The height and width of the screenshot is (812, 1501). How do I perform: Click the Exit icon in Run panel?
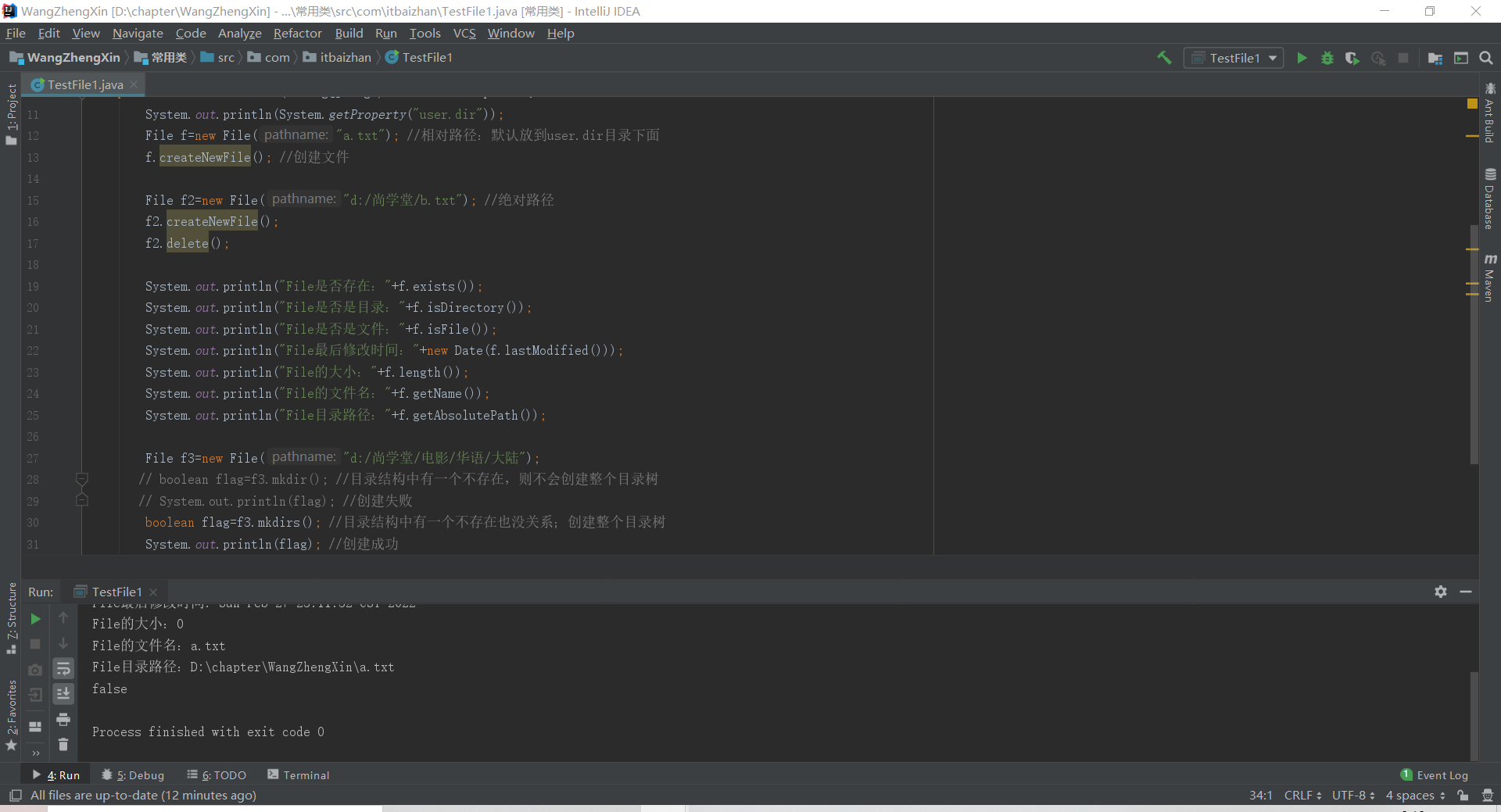tap(35, 695)
